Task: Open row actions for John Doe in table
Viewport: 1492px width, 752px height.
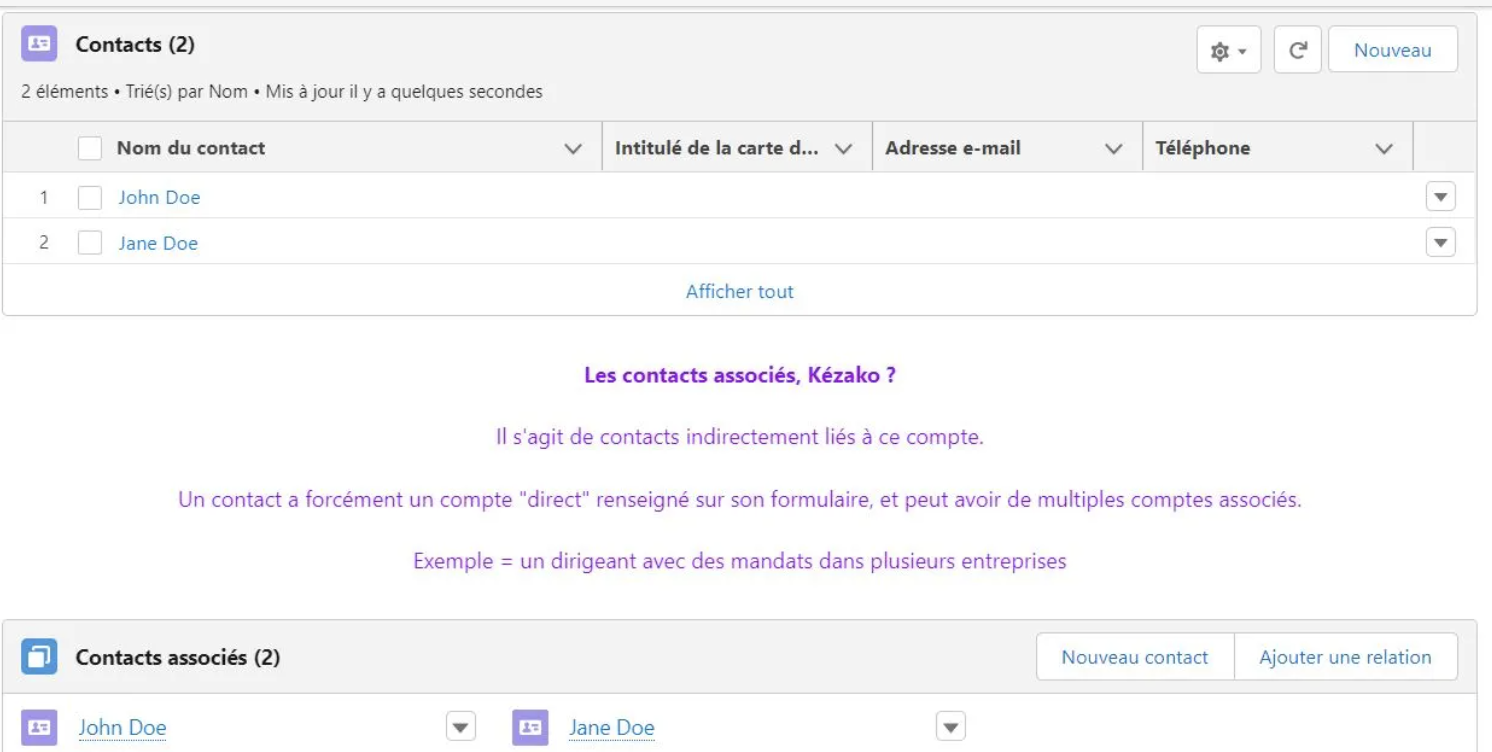Action: [x=1440, y=197]
